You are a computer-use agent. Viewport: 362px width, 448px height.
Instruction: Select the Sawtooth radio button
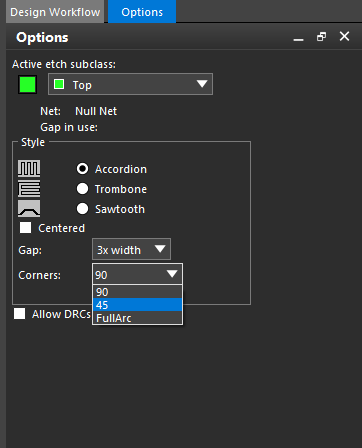pos(82,209)
